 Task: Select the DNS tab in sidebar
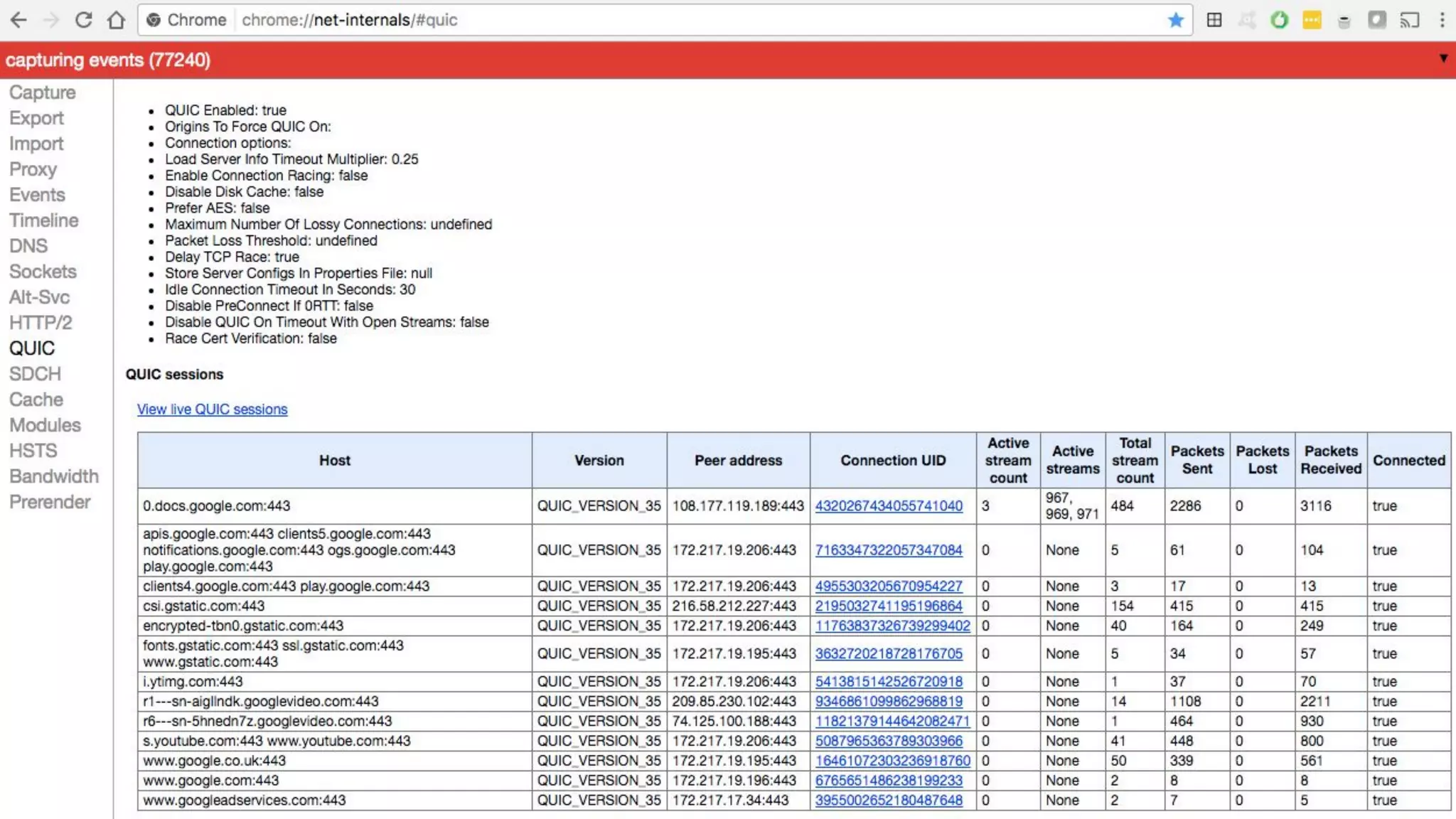28,246
